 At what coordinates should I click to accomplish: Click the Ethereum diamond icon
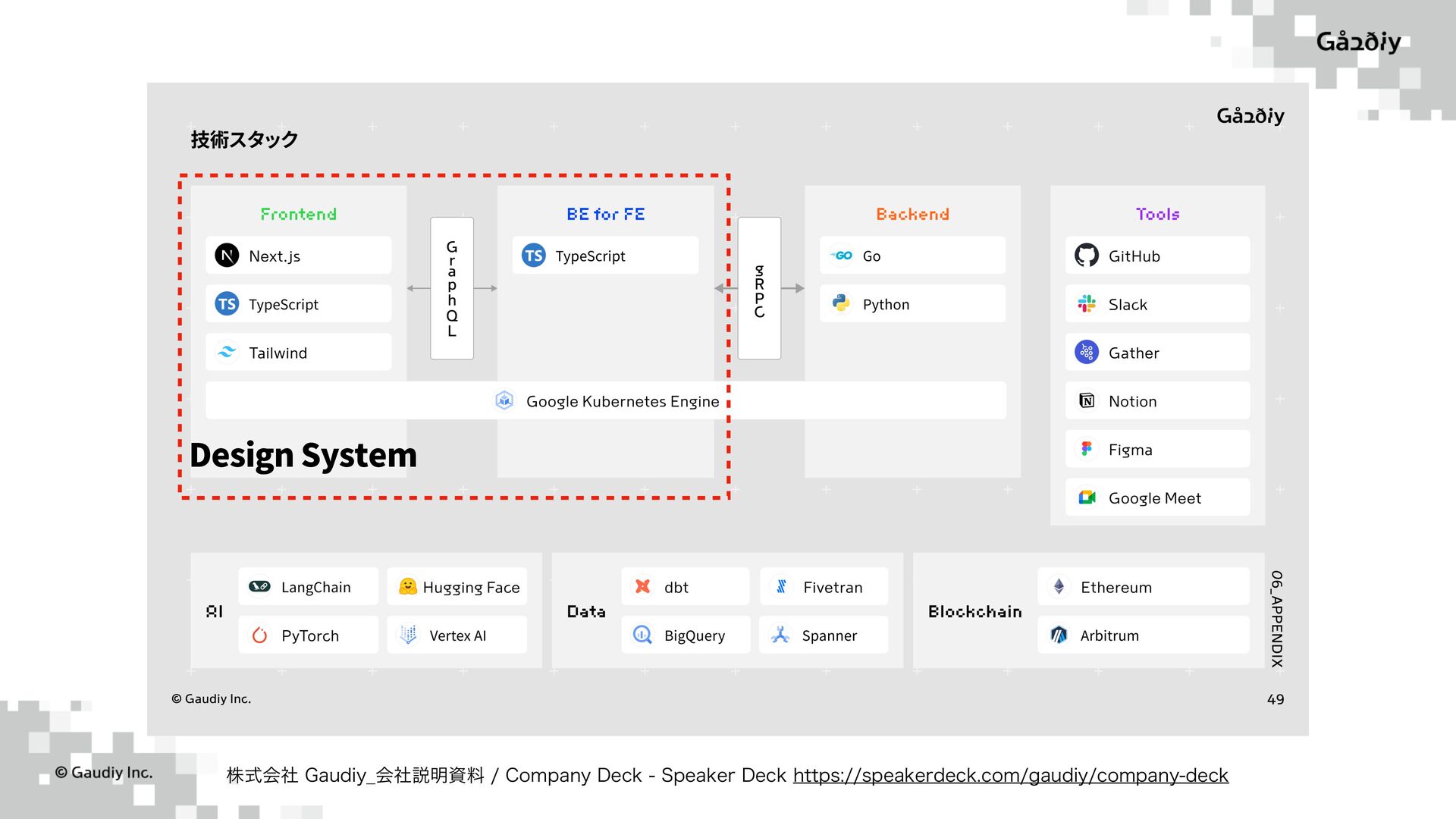(1059, 586)
